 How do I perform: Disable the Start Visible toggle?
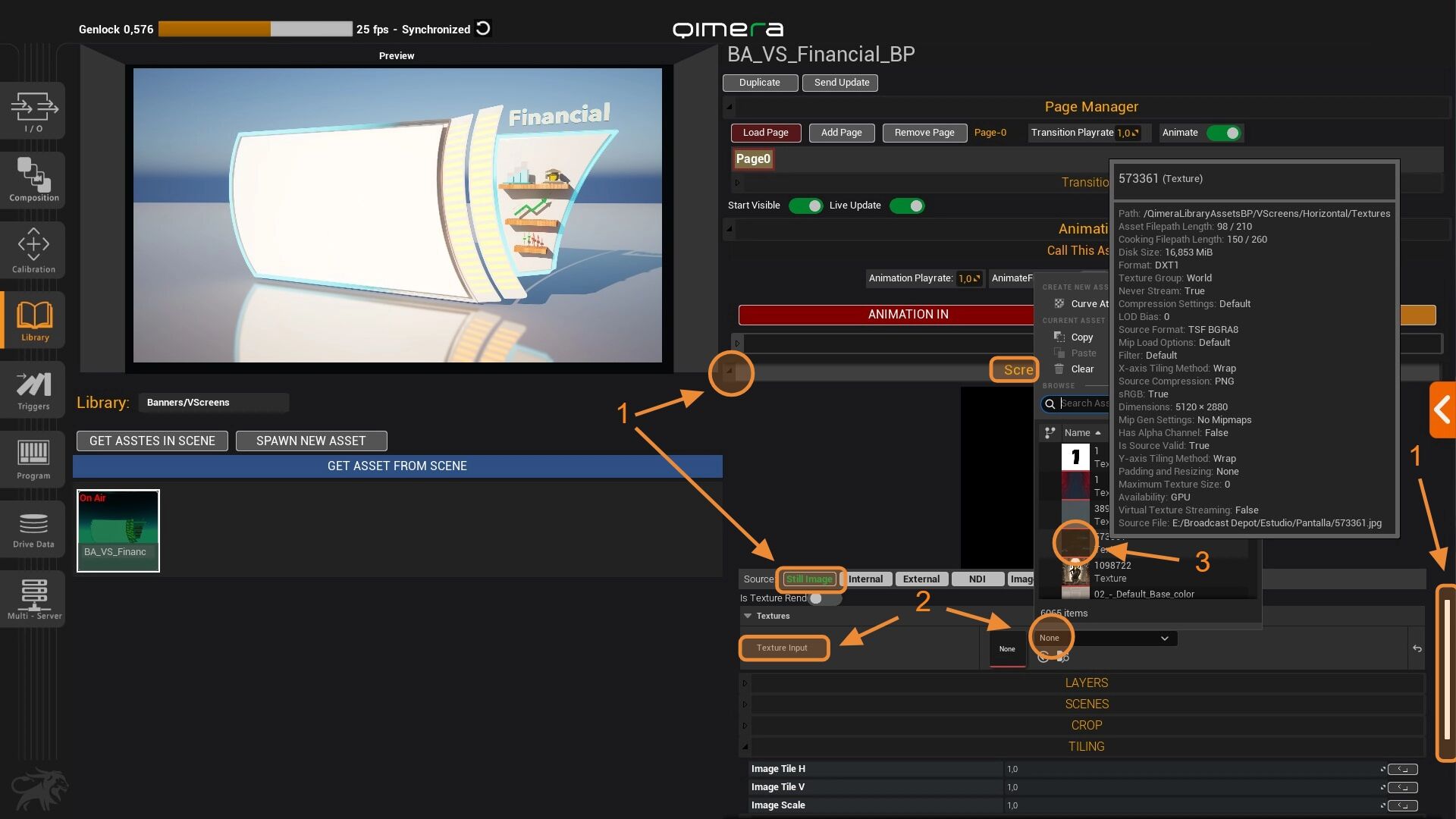click(805, 206)
